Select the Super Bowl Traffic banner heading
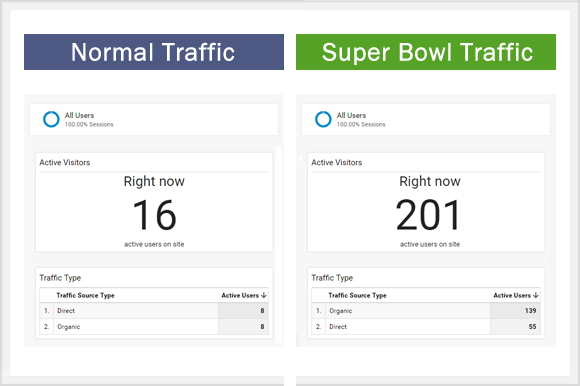 pyautogui.click(x=426, y=52)
